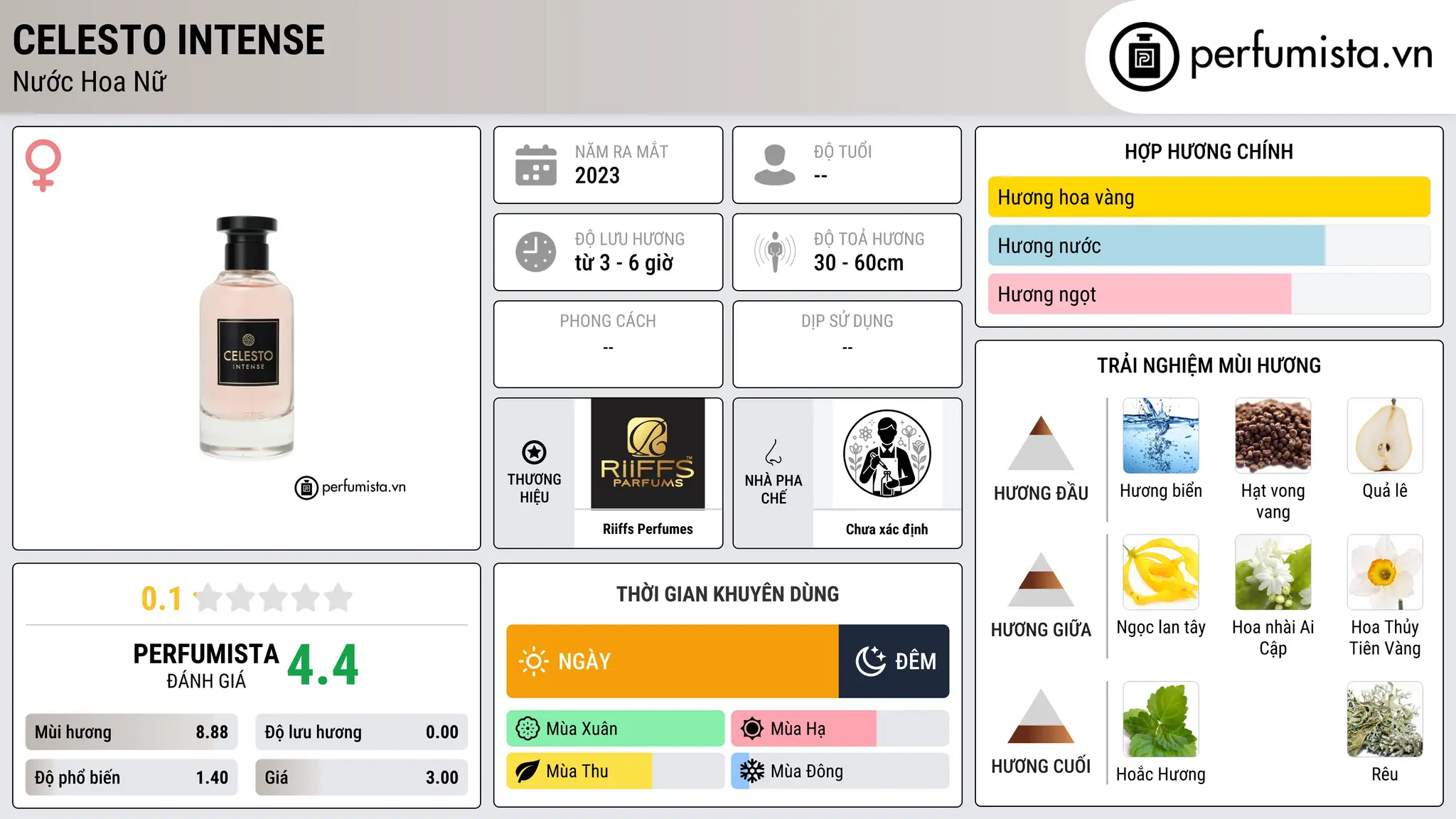Click the HỢP HƯƠNG CHÍNH heading
Screen dimensions: 1456x819
point(1209,151)
